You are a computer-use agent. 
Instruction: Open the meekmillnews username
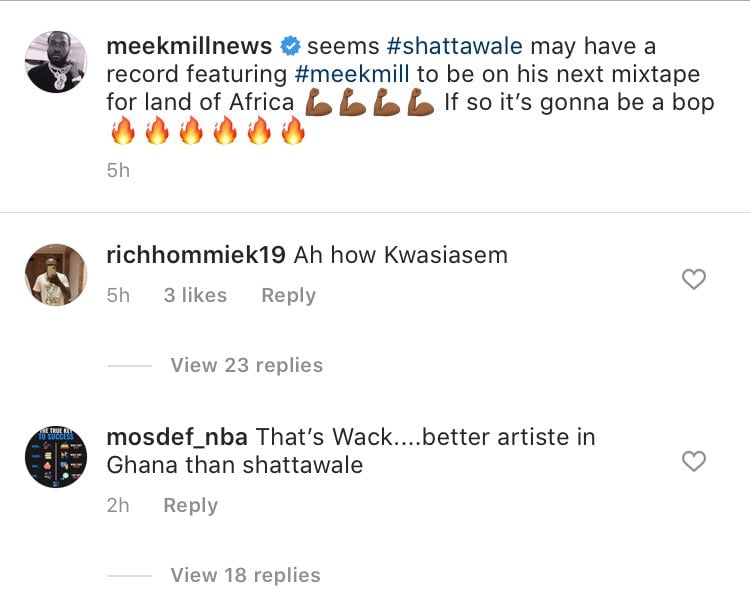(x=189, y=46)
